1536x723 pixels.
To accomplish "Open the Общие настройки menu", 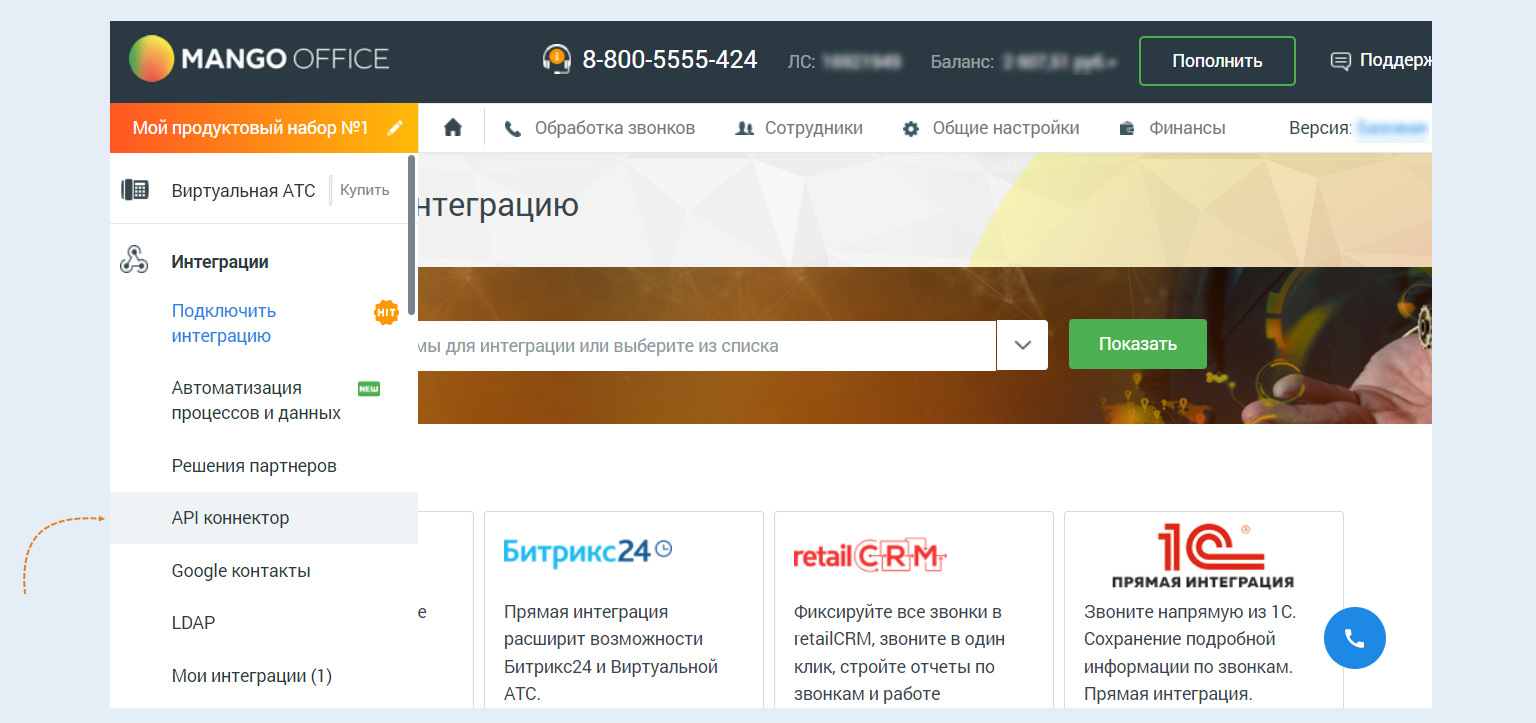I will 991,128.
